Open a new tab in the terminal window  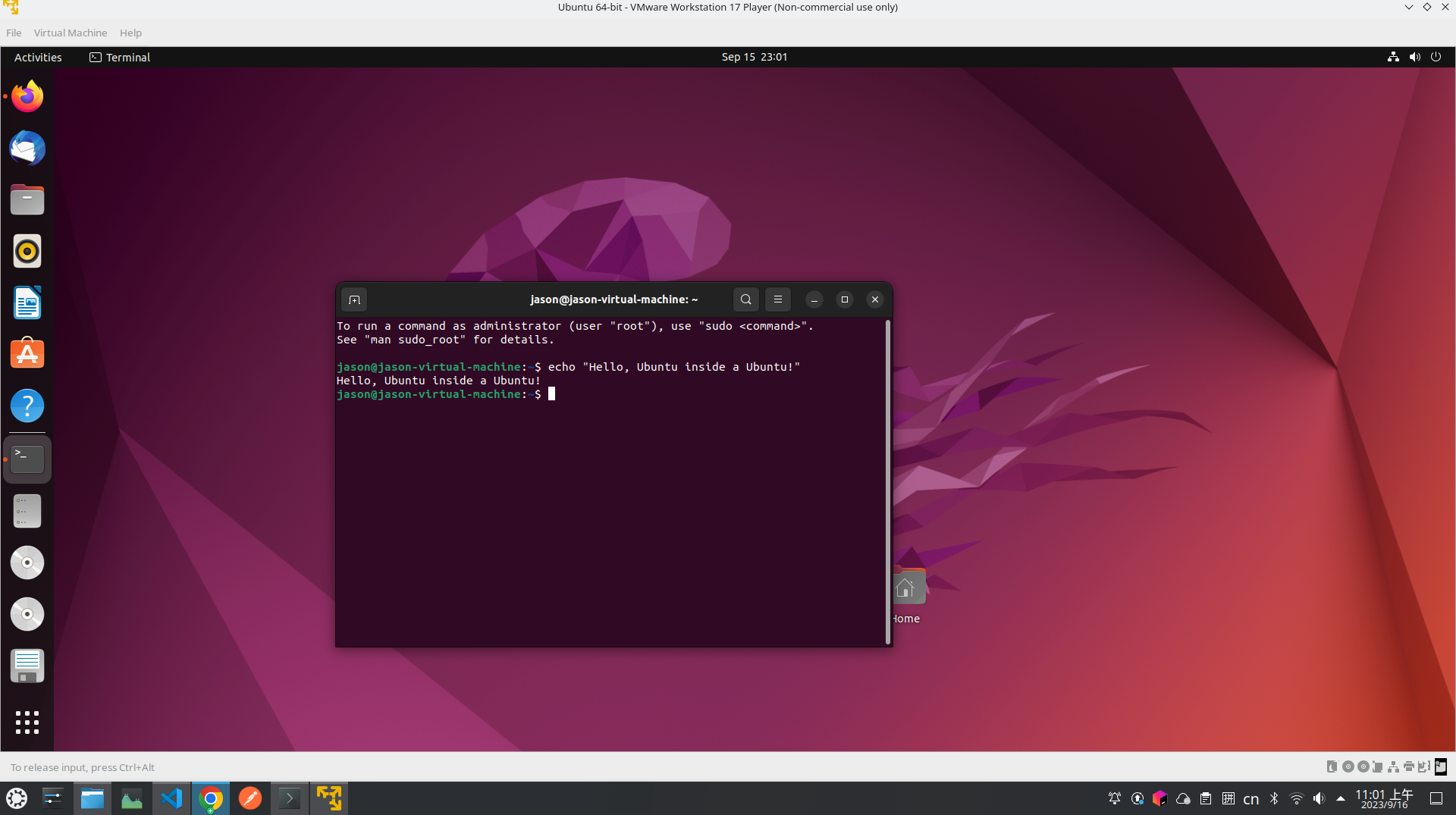point(354,299)
